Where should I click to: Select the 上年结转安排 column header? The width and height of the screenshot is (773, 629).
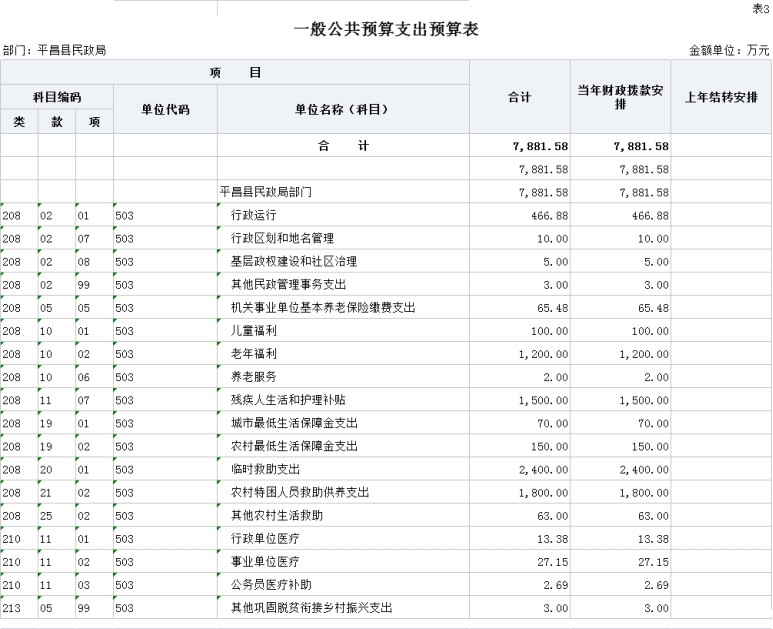click(x=721, y=97)
